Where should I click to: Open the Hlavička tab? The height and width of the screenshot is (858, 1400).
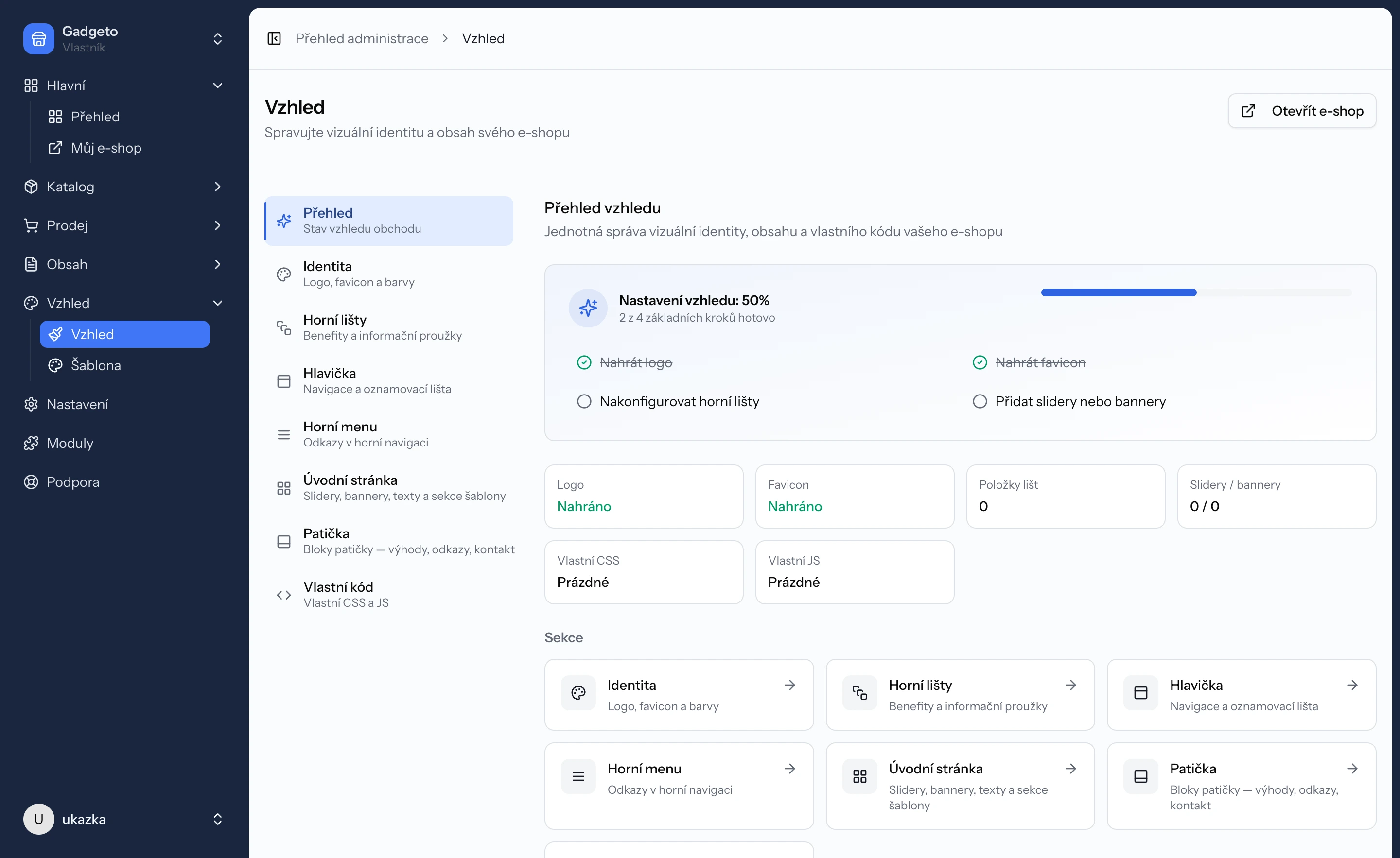pos(389,381)
